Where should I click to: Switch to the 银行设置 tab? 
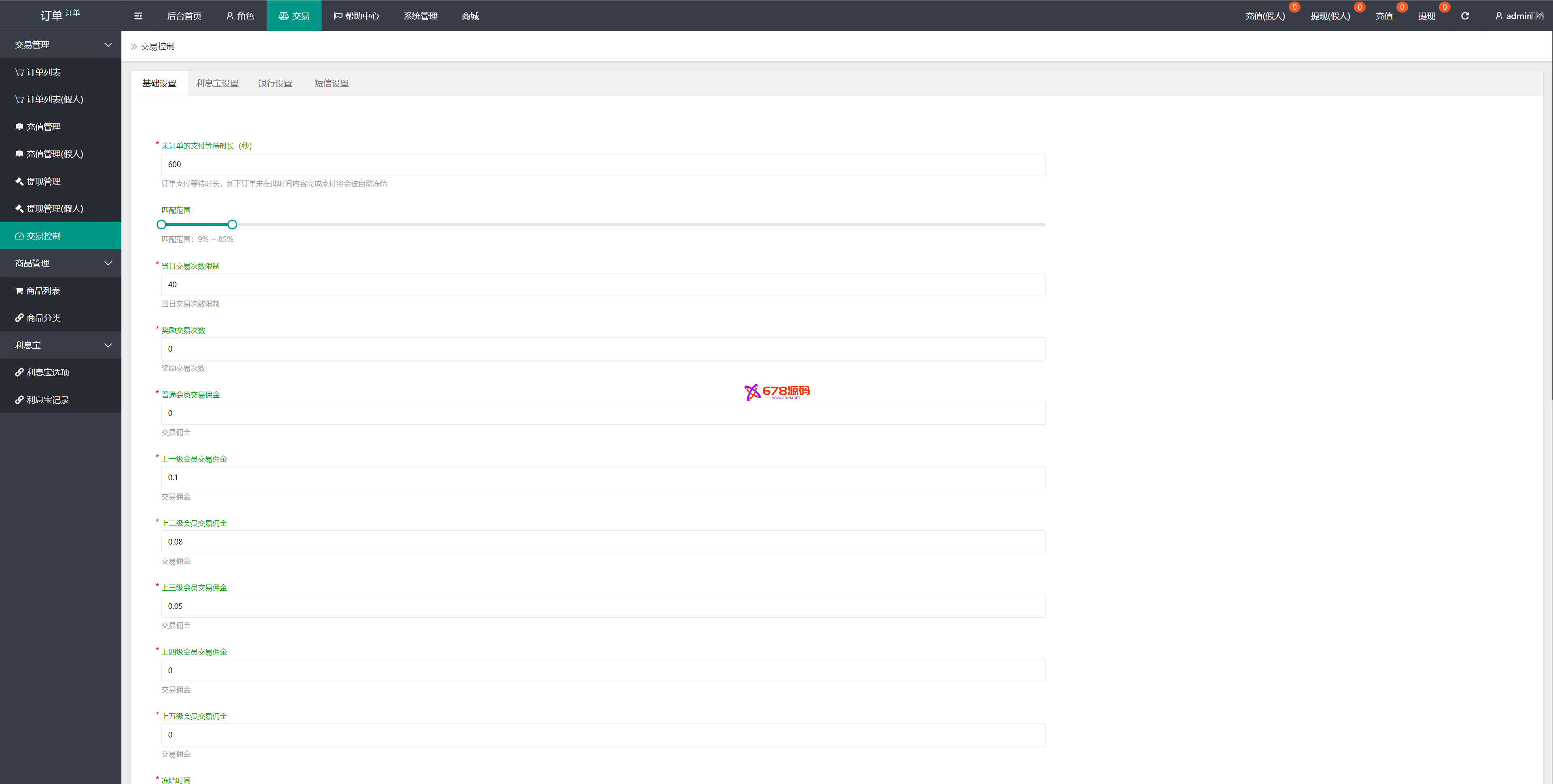pos(275,83)
